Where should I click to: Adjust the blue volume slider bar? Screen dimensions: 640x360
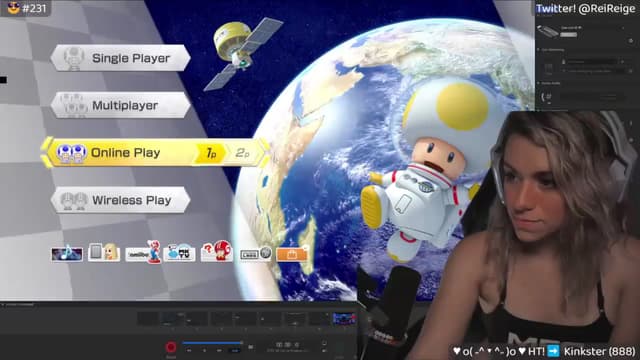(x=212, y=343)
